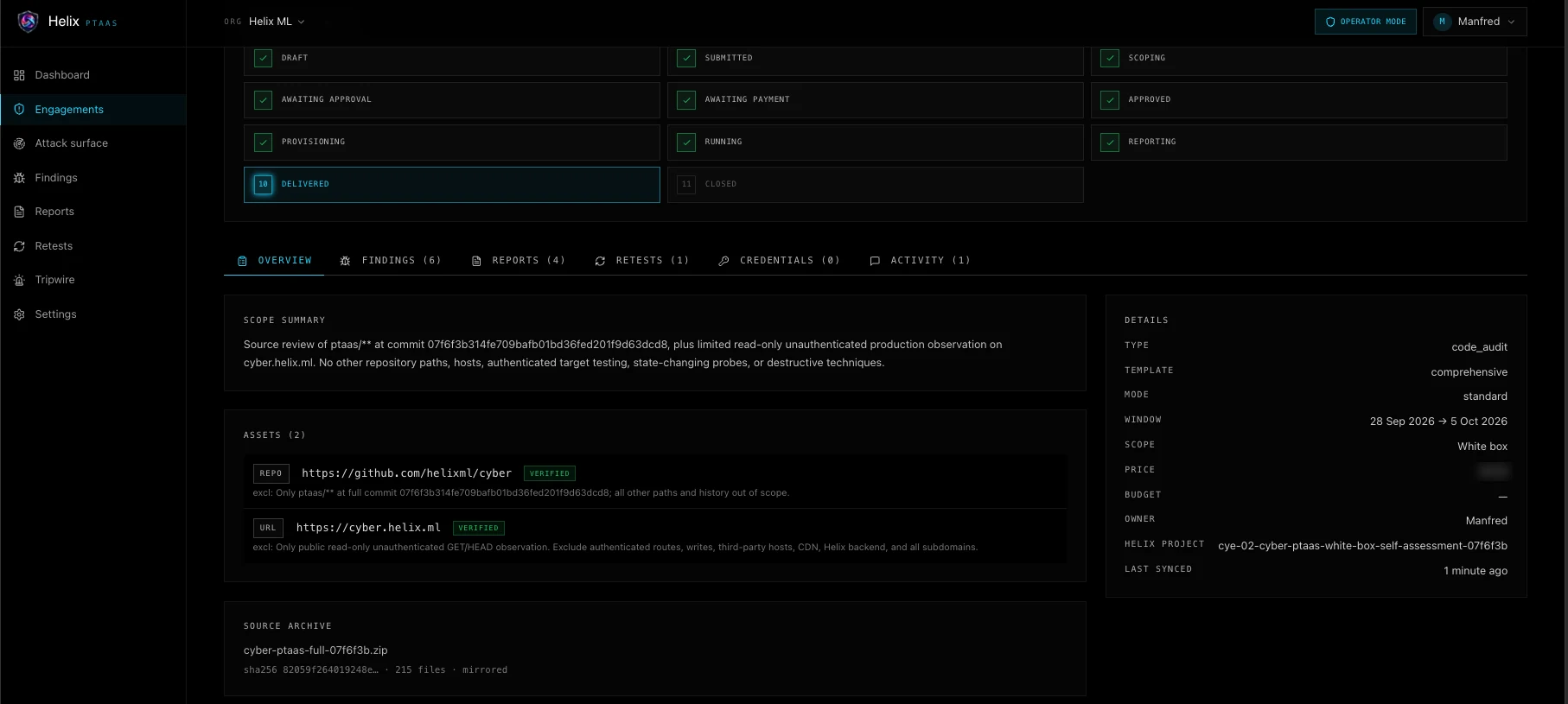Screen dimensions: 1568x704
Task: Switch to the Overview tab
Action: pyautogui.click(x=274, y=260)
